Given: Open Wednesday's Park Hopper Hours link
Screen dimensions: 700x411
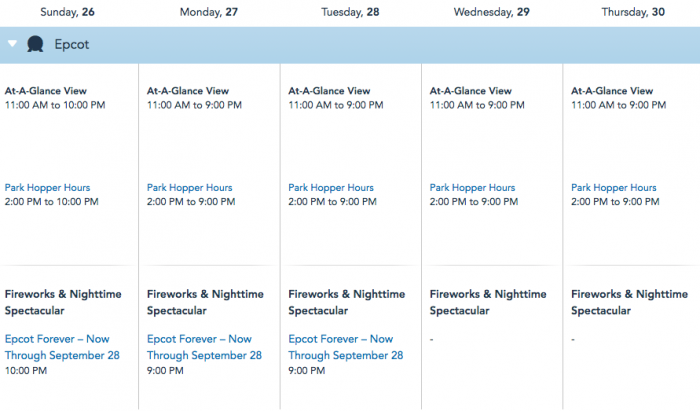Looking at the screenshot, I should 473,187.
